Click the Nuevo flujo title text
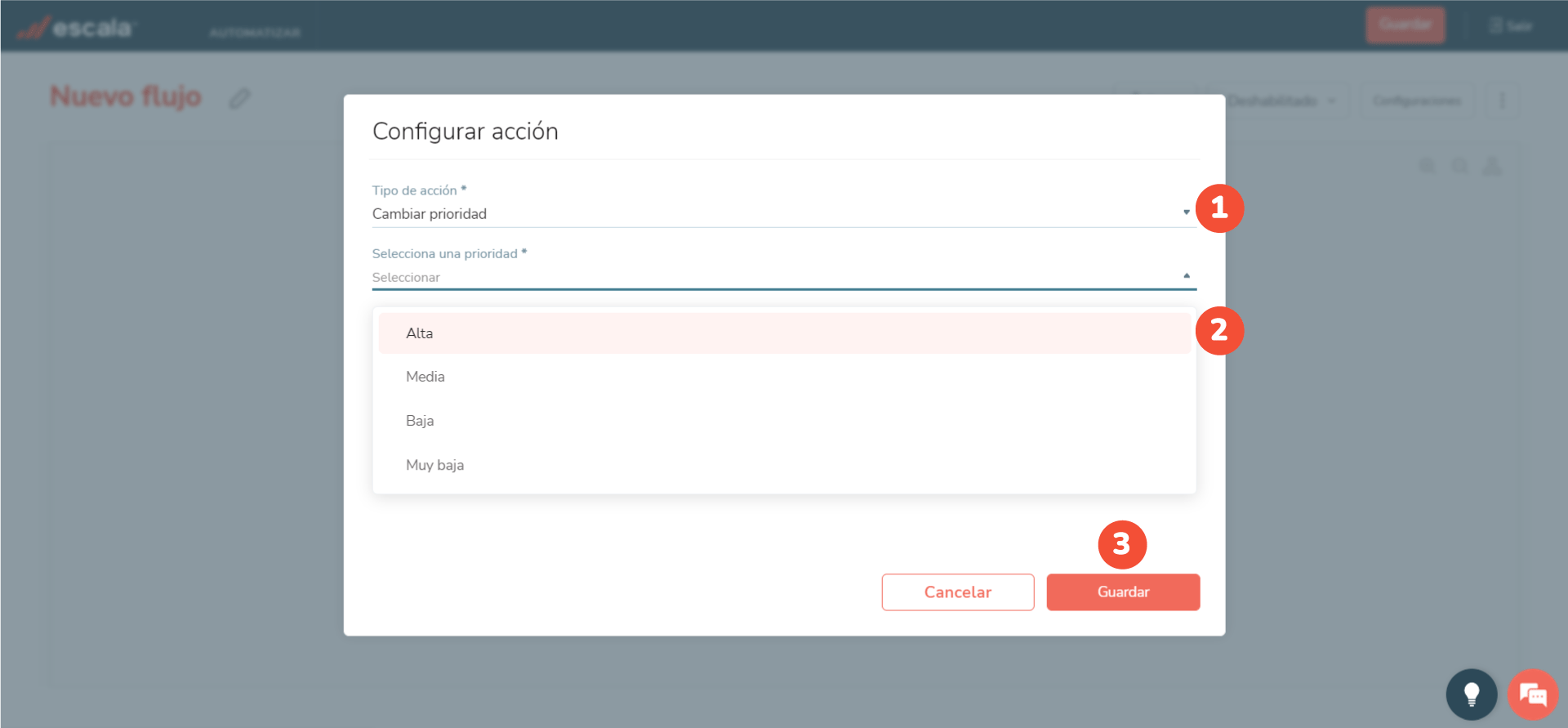The image size is (1568, 728). (126, 96)
